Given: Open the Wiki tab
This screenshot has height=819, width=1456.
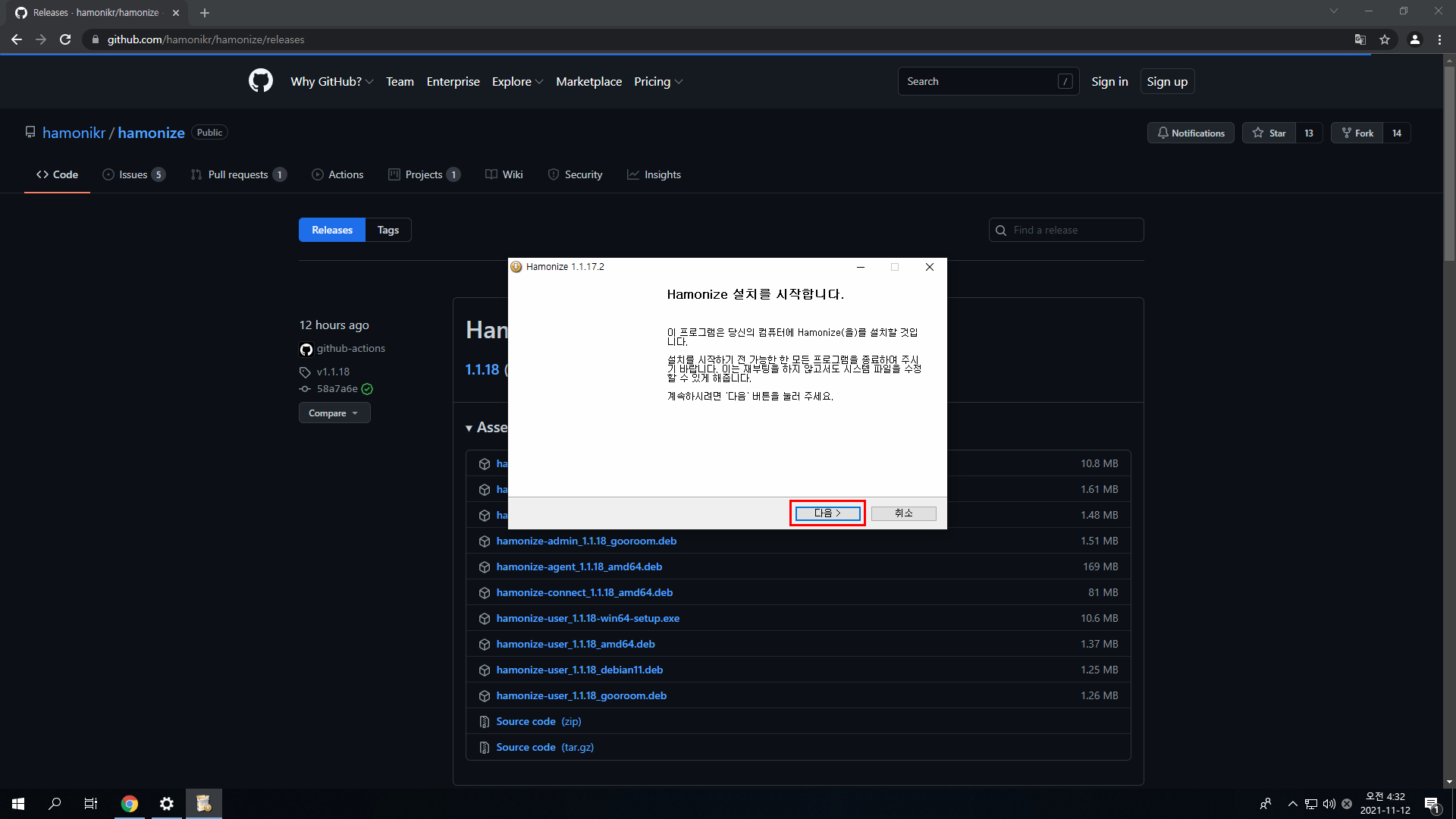Looking at the screenshot, I should 504,174.
